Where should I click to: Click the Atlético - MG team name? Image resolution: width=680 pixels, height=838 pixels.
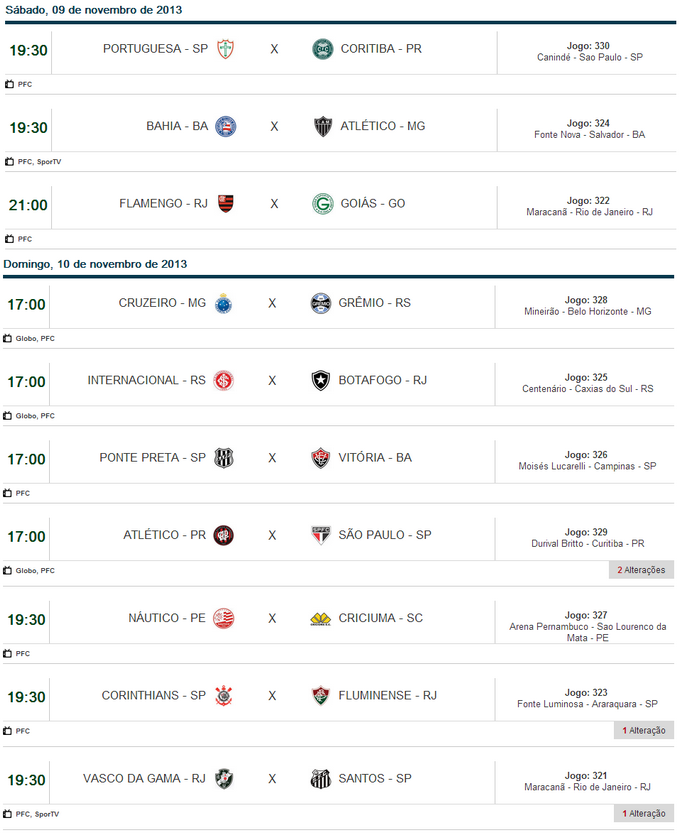point(382,127)
